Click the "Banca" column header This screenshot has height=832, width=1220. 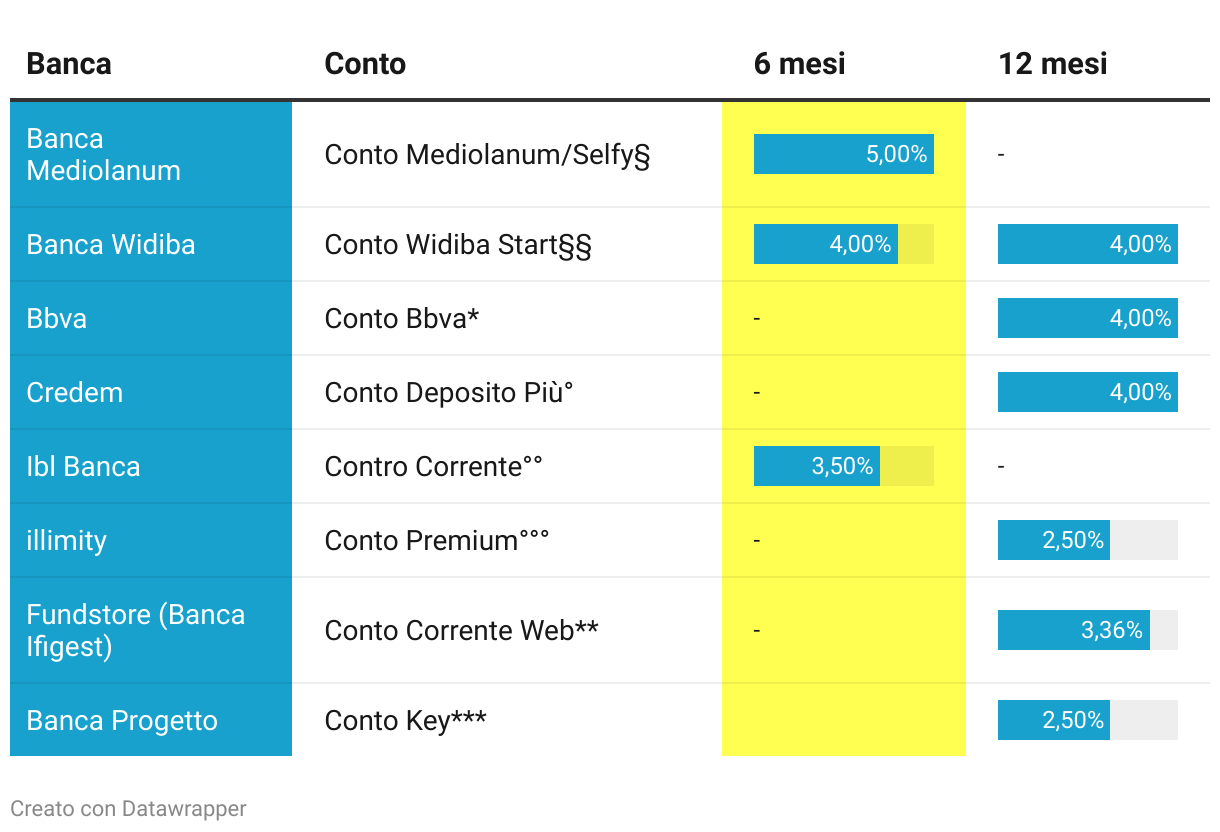pyautogui.click(x=68, y=64)
